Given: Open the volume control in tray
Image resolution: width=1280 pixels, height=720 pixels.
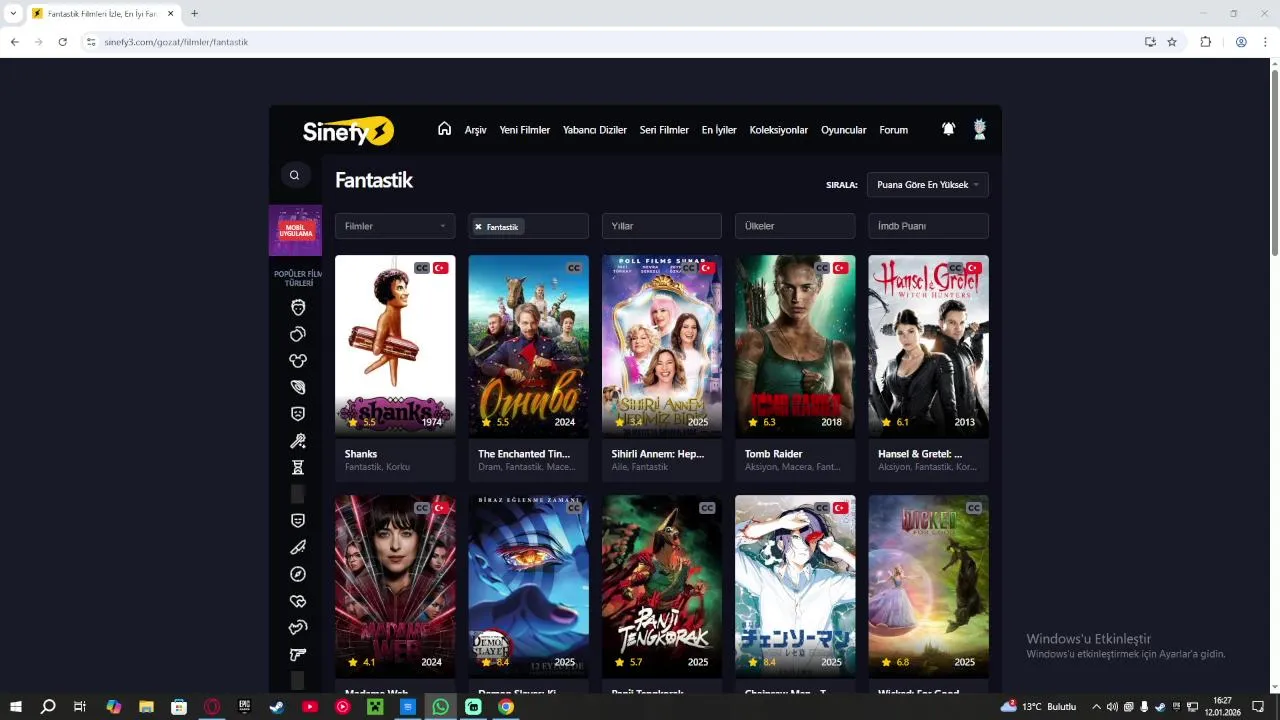Looking at the screenshot, I should (1112, 707).
